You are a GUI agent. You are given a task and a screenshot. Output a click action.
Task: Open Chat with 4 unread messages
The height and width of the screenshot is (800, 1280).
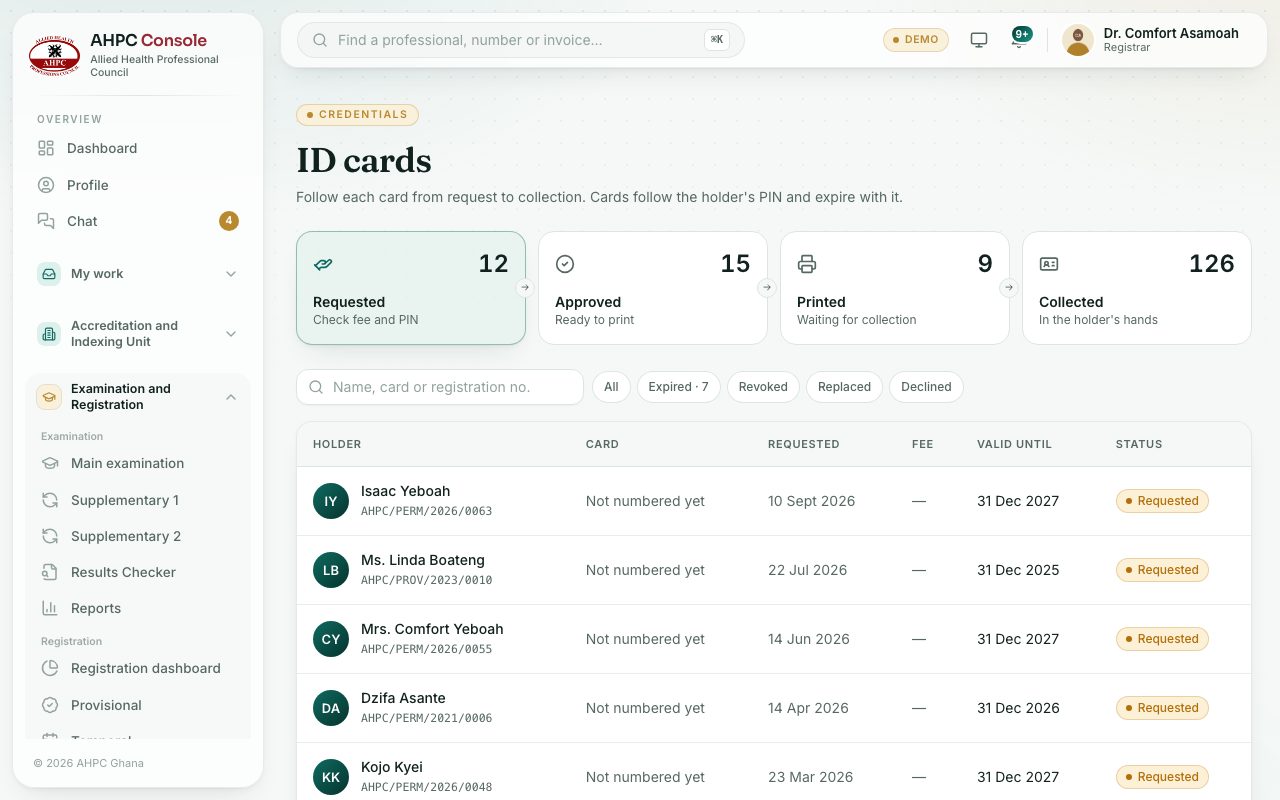pyautogui.click(x=138, y=221)
